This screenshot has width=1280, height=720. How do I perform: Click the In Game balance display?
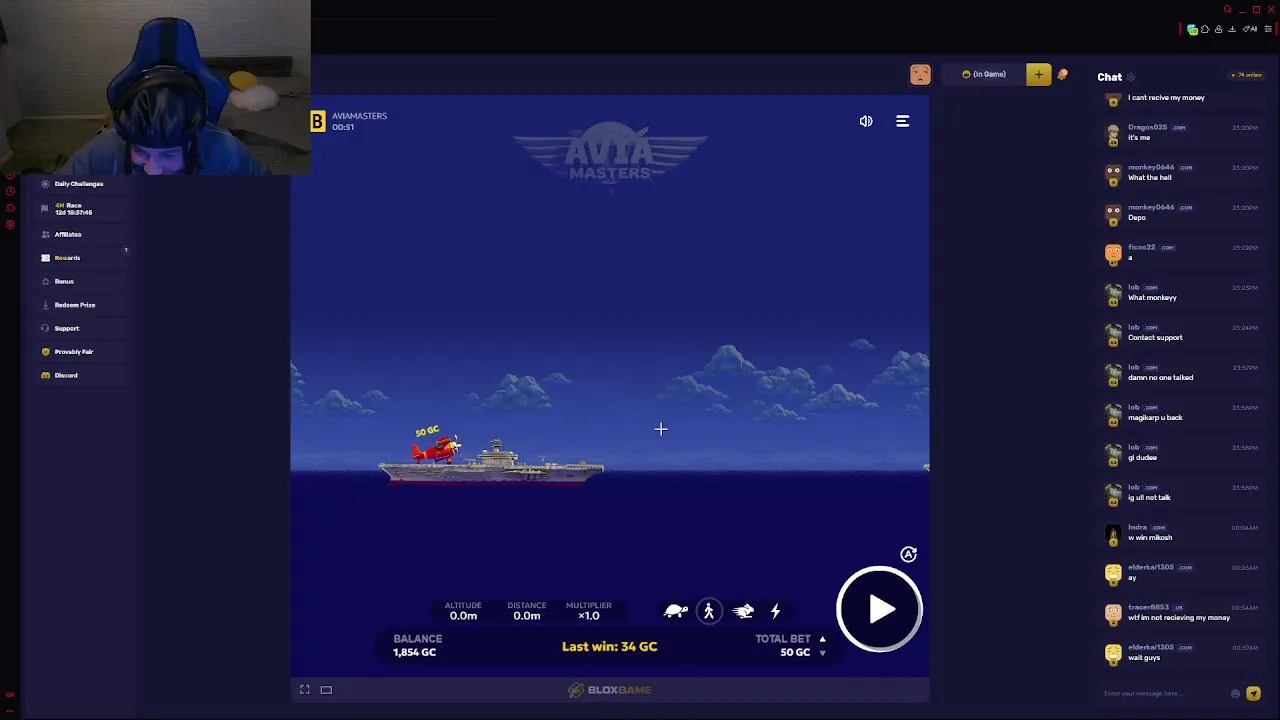[984, 74]
